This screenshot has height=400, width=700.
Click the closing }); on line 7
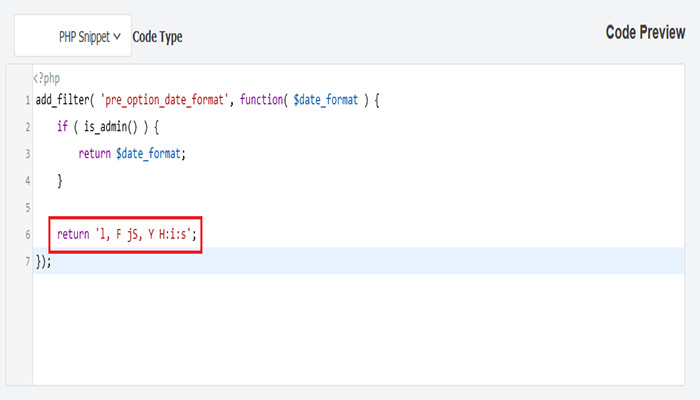pos(43,261)
